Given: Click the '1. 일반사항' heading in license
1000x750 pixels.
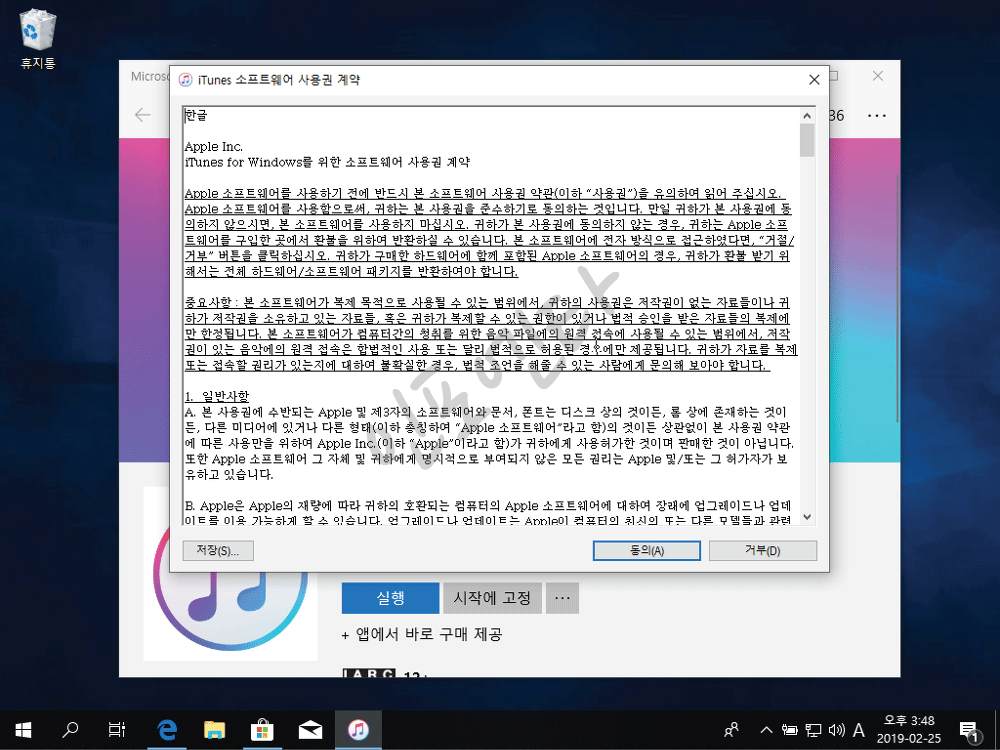Looking at the screenshot, I should click(217, 396).
